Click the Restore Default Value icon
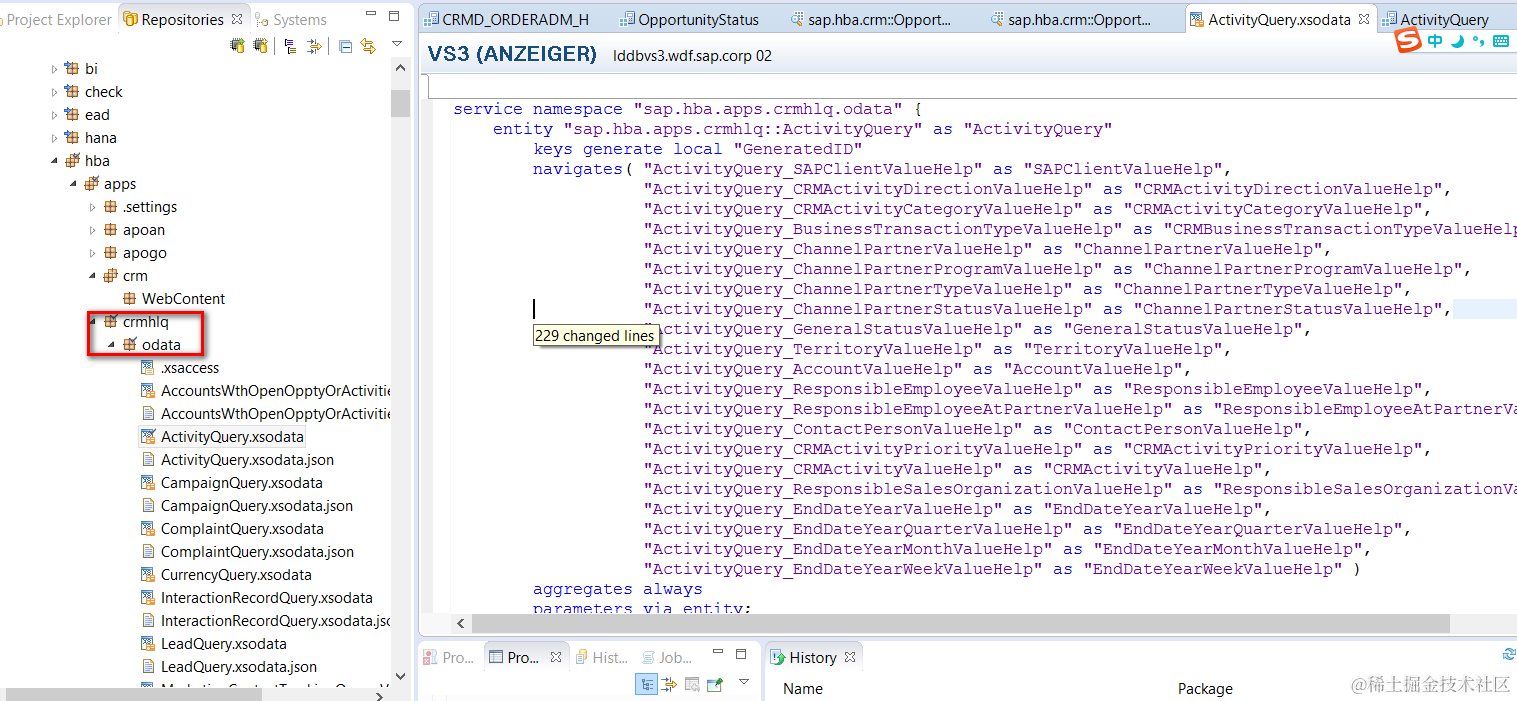 click(x=692, y=684)
